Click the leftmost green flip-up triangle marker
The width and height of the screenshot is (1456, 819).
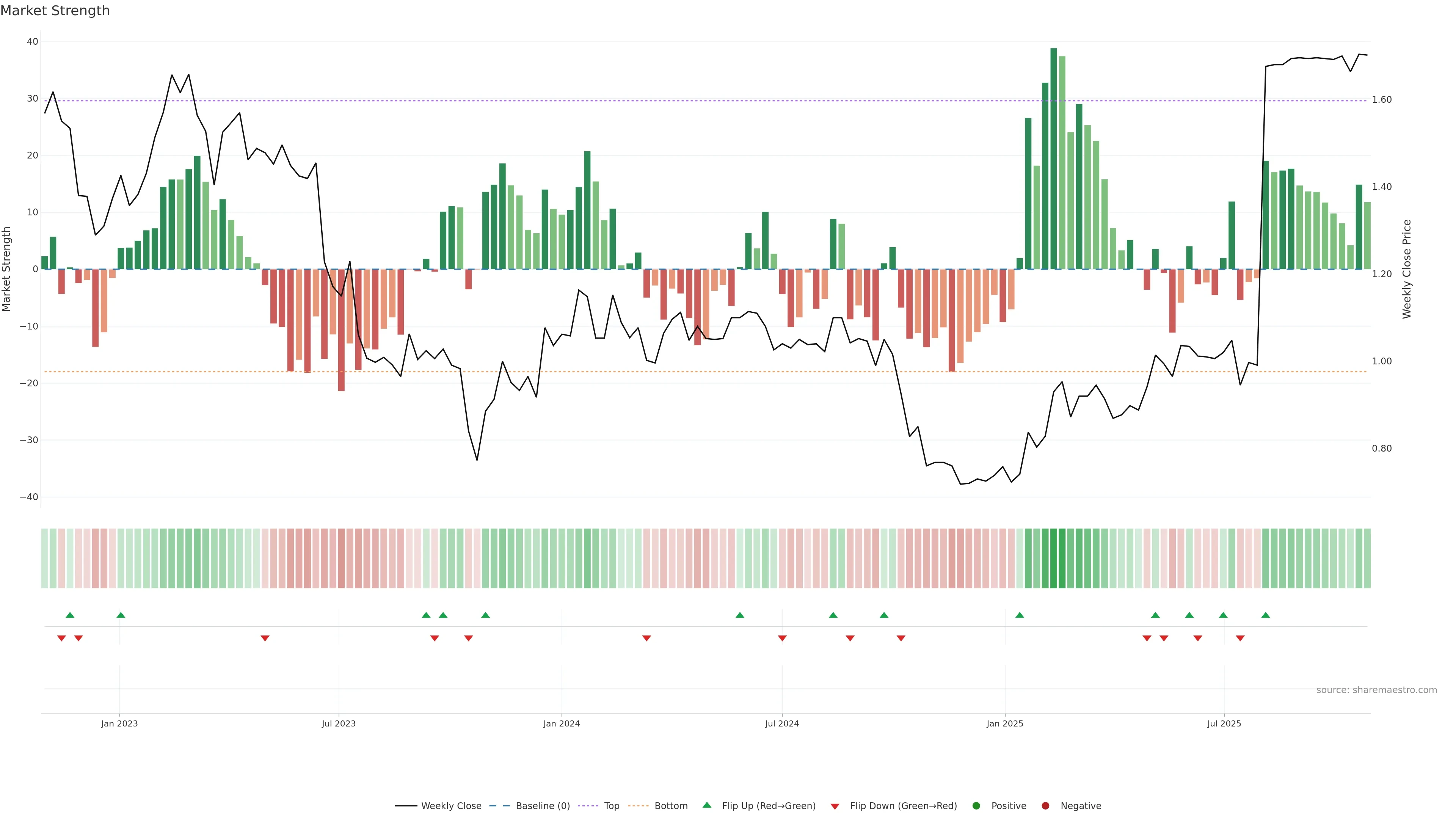click(70, 615)
